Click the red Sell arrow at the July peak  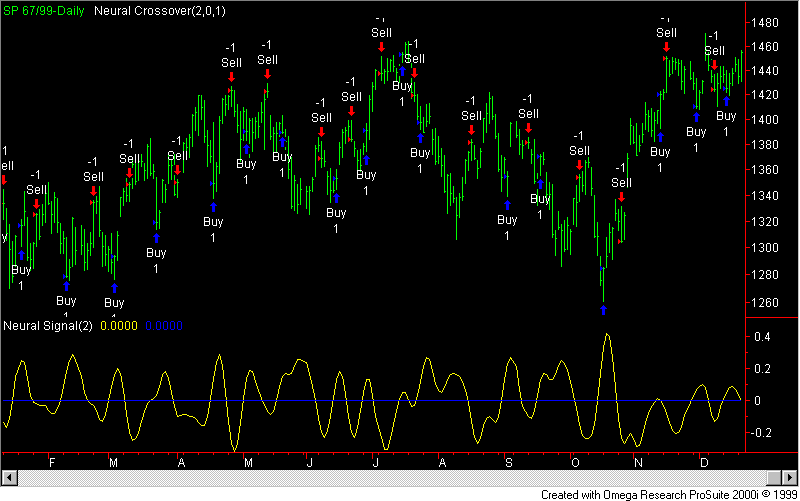coord(381,47)
